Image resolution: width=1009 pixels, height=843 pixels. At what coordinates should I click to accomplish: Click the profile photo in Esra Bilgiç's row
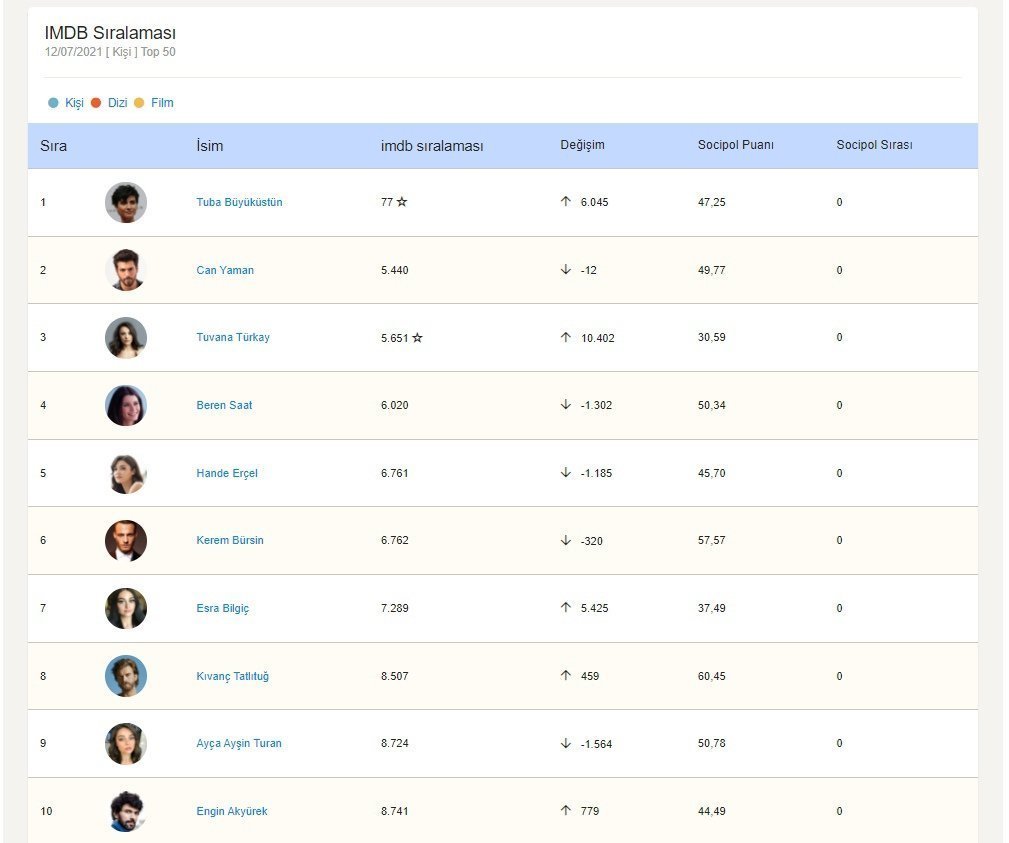[x=126, y=608]
